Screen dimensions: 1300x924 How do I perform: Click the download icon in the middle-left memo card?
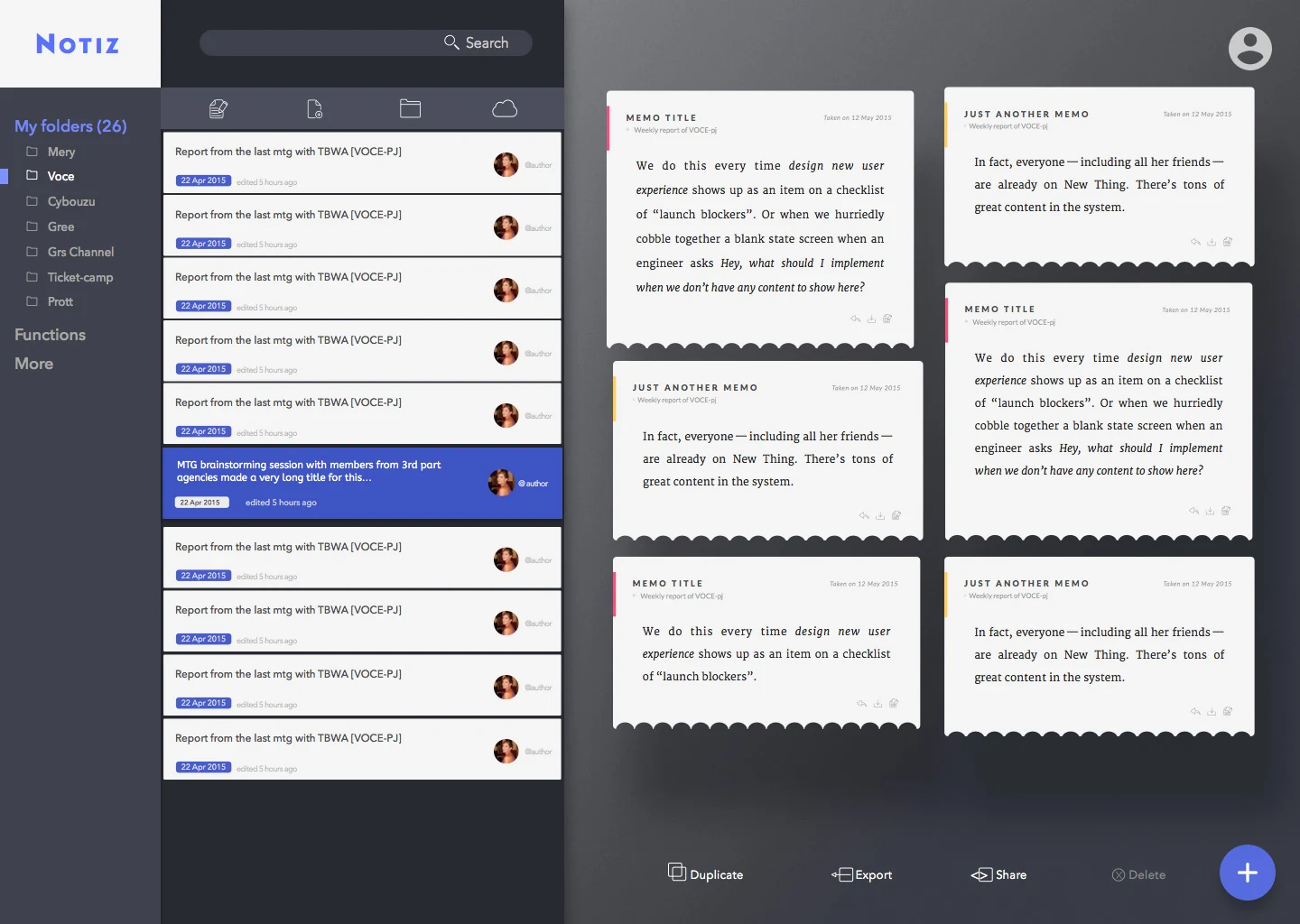coord(880,516)
